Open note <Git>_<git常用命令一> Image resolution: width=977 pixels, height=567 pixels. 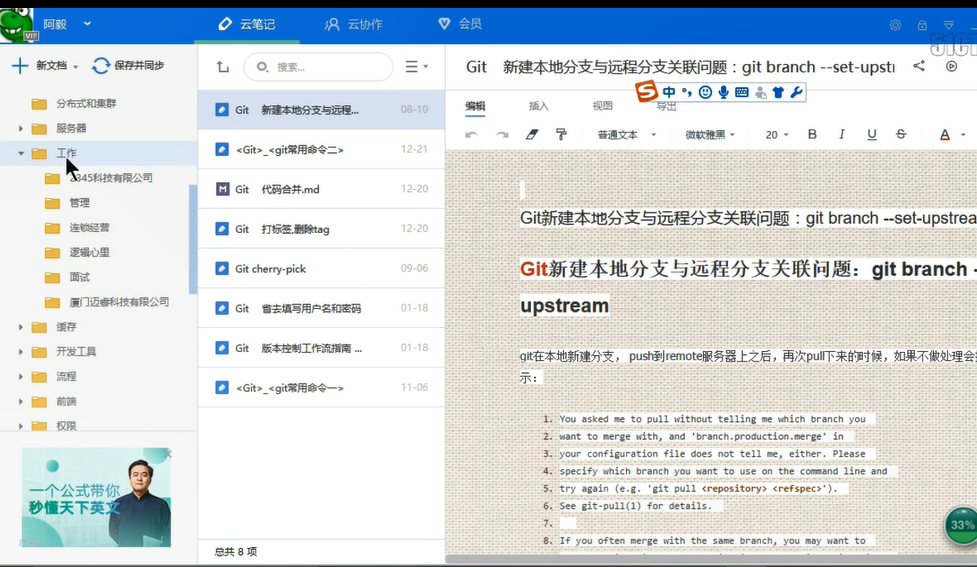(321, 388)
